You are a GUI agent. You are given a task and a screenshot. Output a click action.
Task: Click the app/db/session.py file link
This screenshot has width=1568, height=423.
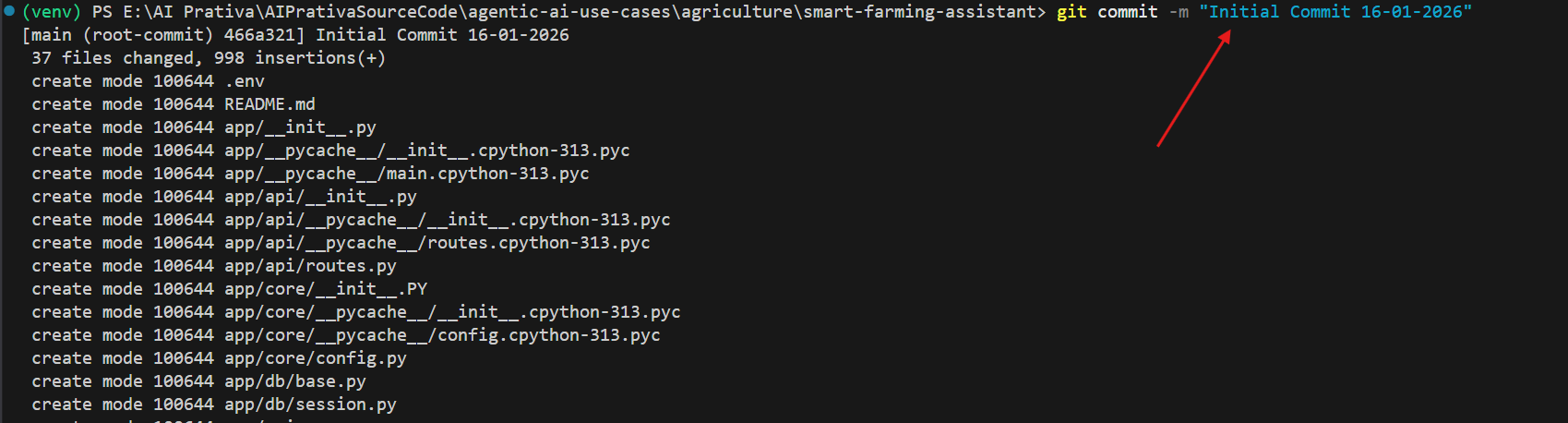tap(310, 405)
